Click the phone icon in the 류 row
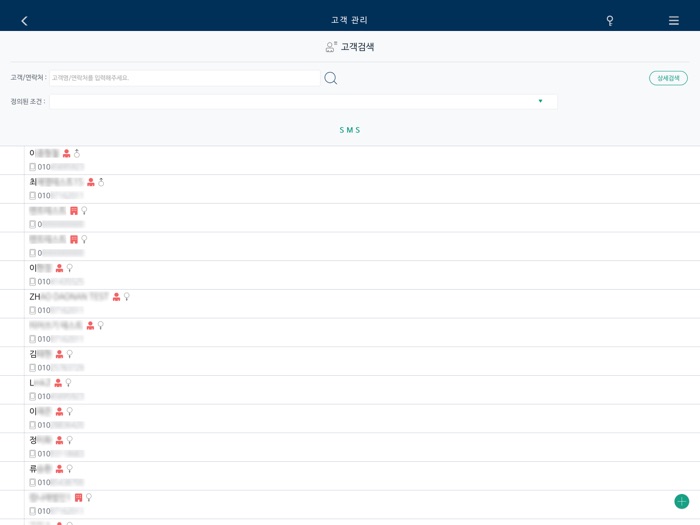The image size is (700, 525). [x=33, y=482]
